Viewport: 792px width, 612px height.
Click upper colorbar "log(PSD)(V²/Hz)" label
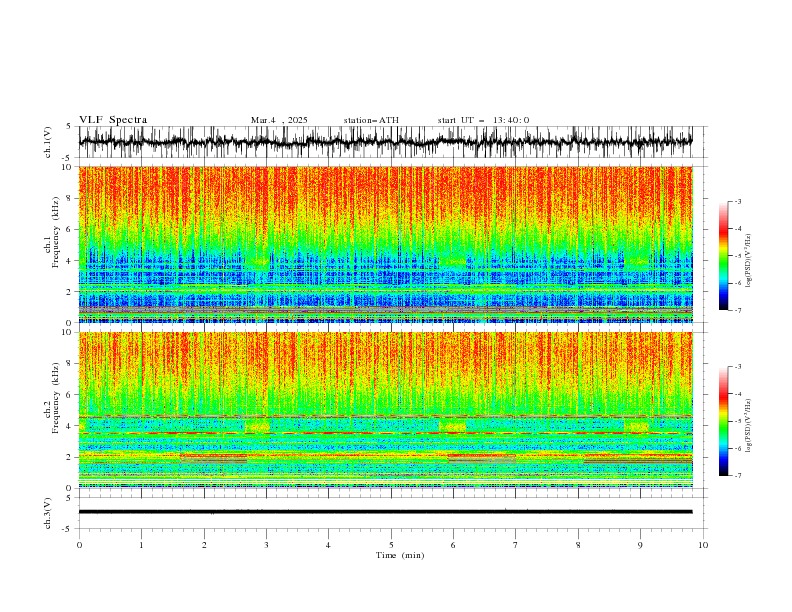(749, 261)
